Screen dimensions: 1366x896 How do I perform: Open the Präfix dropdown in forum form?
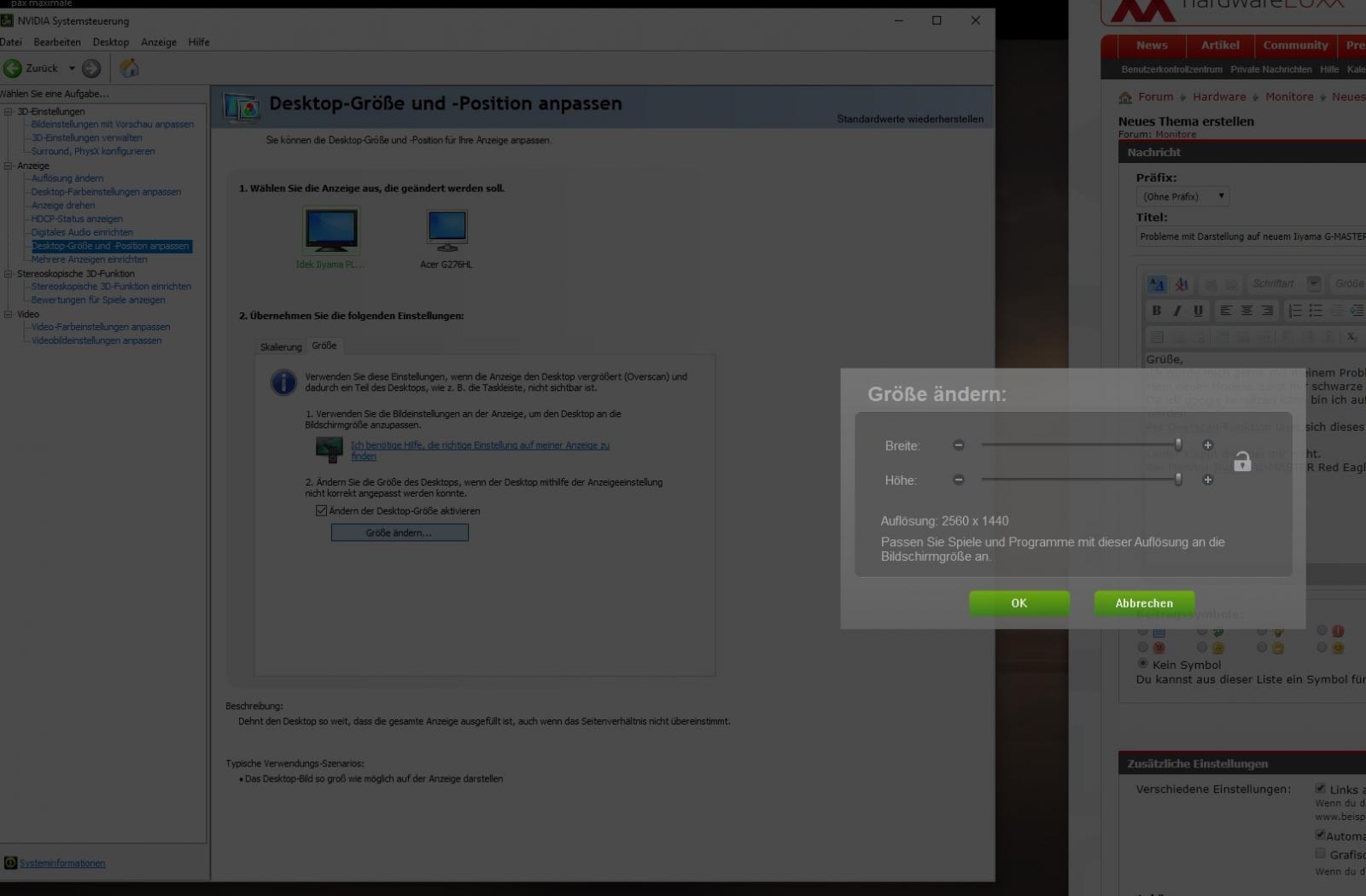click(x=1183, y=196)
